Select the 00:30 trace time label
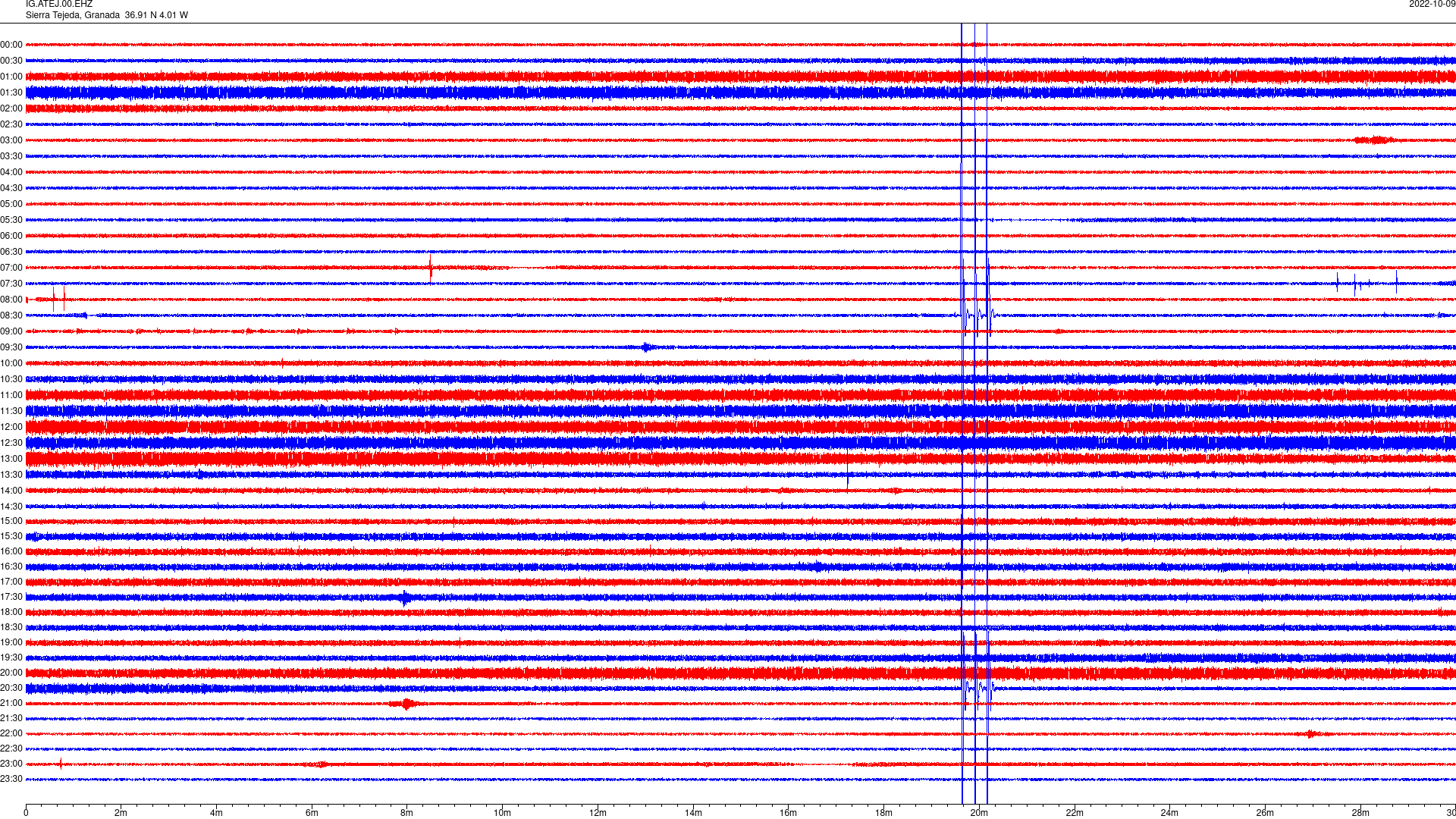The image size is (1456, 819). tap(11, 61)
